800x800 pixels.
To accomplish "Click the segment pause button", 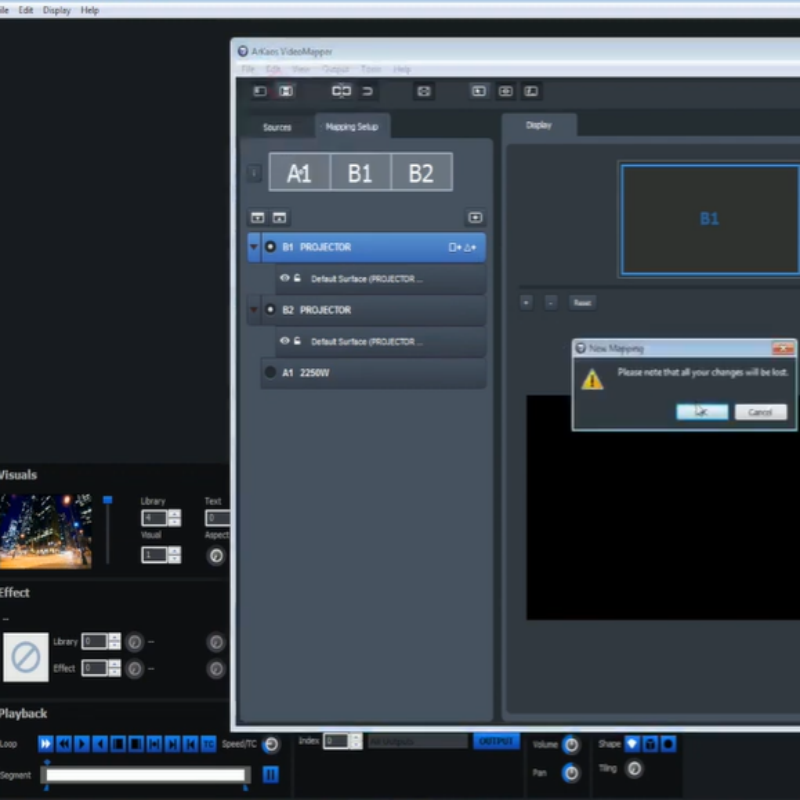I will tap(270, 775).
